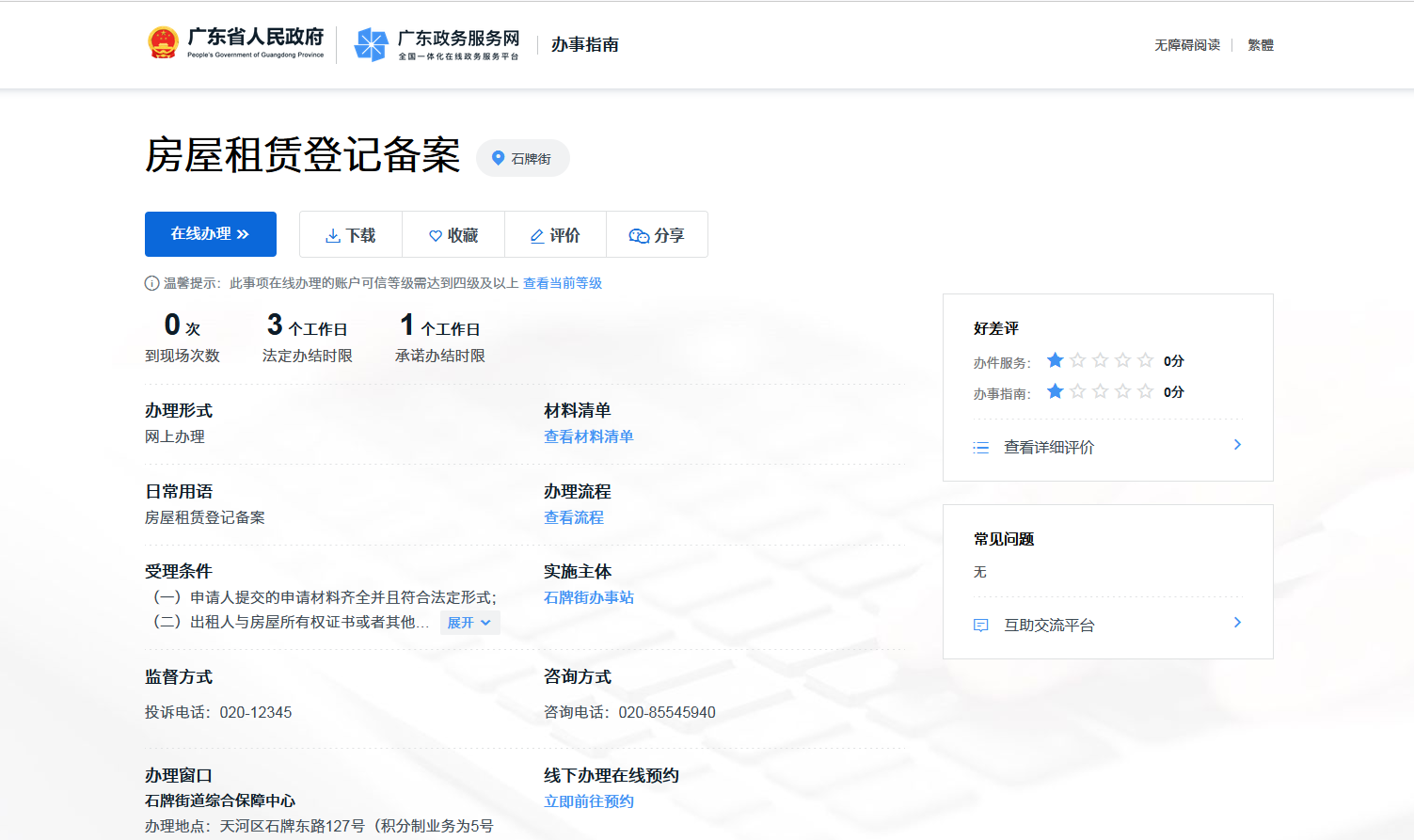Click the 在线办理 blue button
This screenshot has height=840, width=1414.
210,234
